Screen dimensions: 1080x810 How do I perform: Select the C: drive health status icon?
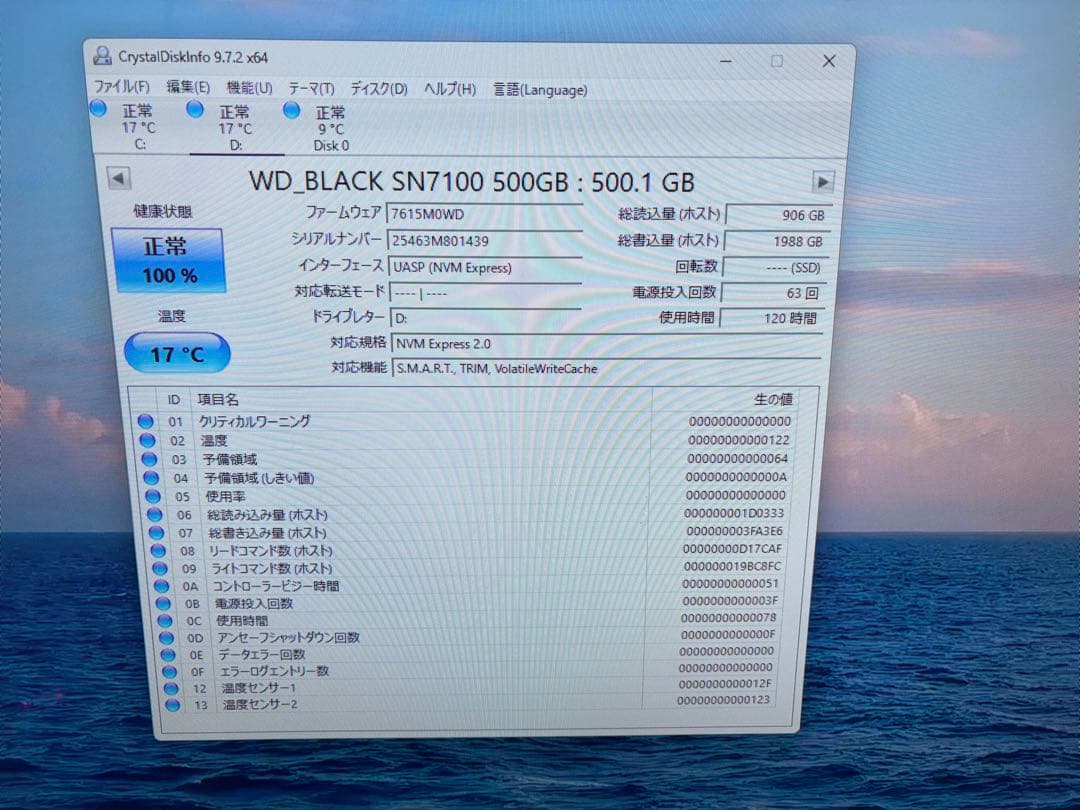coord(98,108)
